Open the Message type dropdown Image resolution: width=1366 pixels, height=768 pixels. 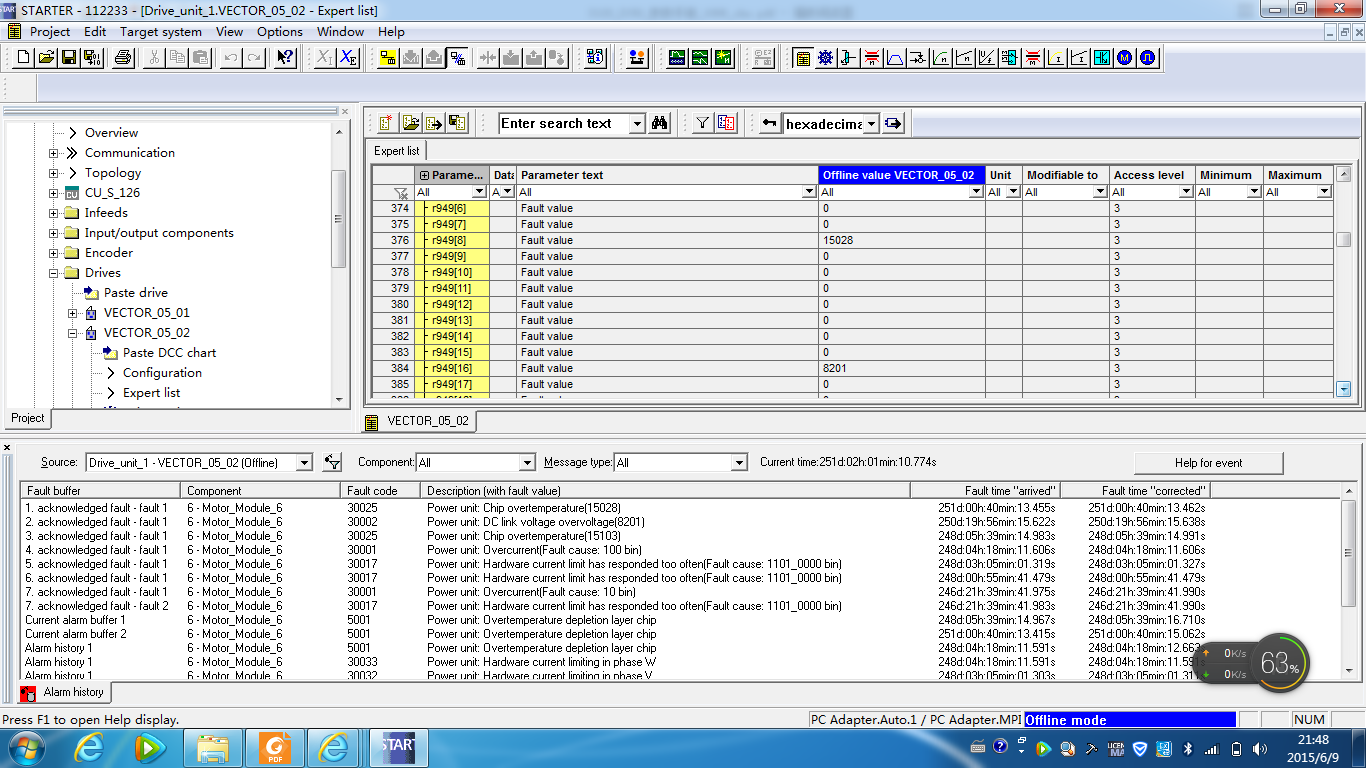pos(739,463)
